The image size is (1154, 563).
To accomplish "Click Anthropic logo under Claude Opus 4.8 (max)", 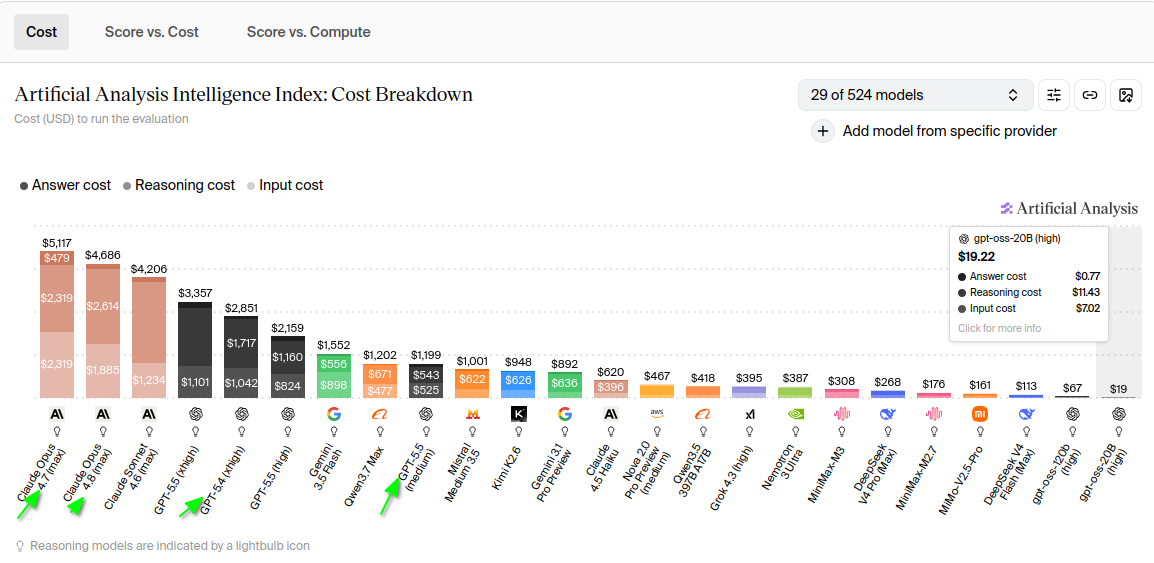I will pyautogui.click(x=103, y=414).
